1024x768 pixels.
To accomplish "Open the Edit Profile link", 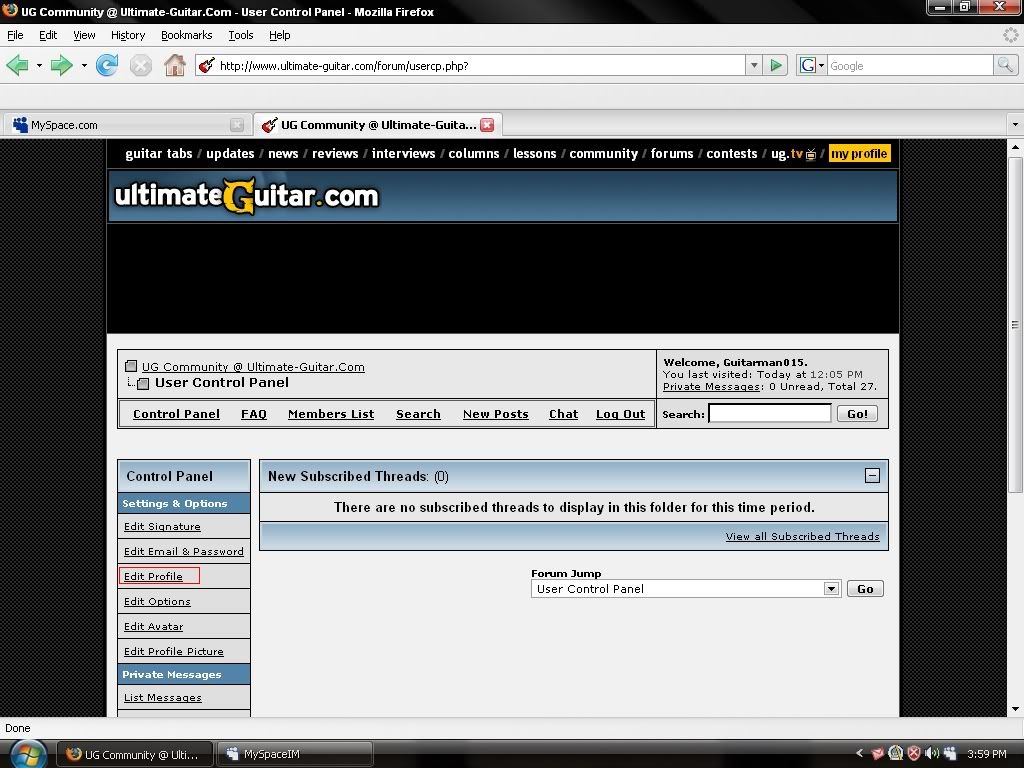I will tap(153, 576).
